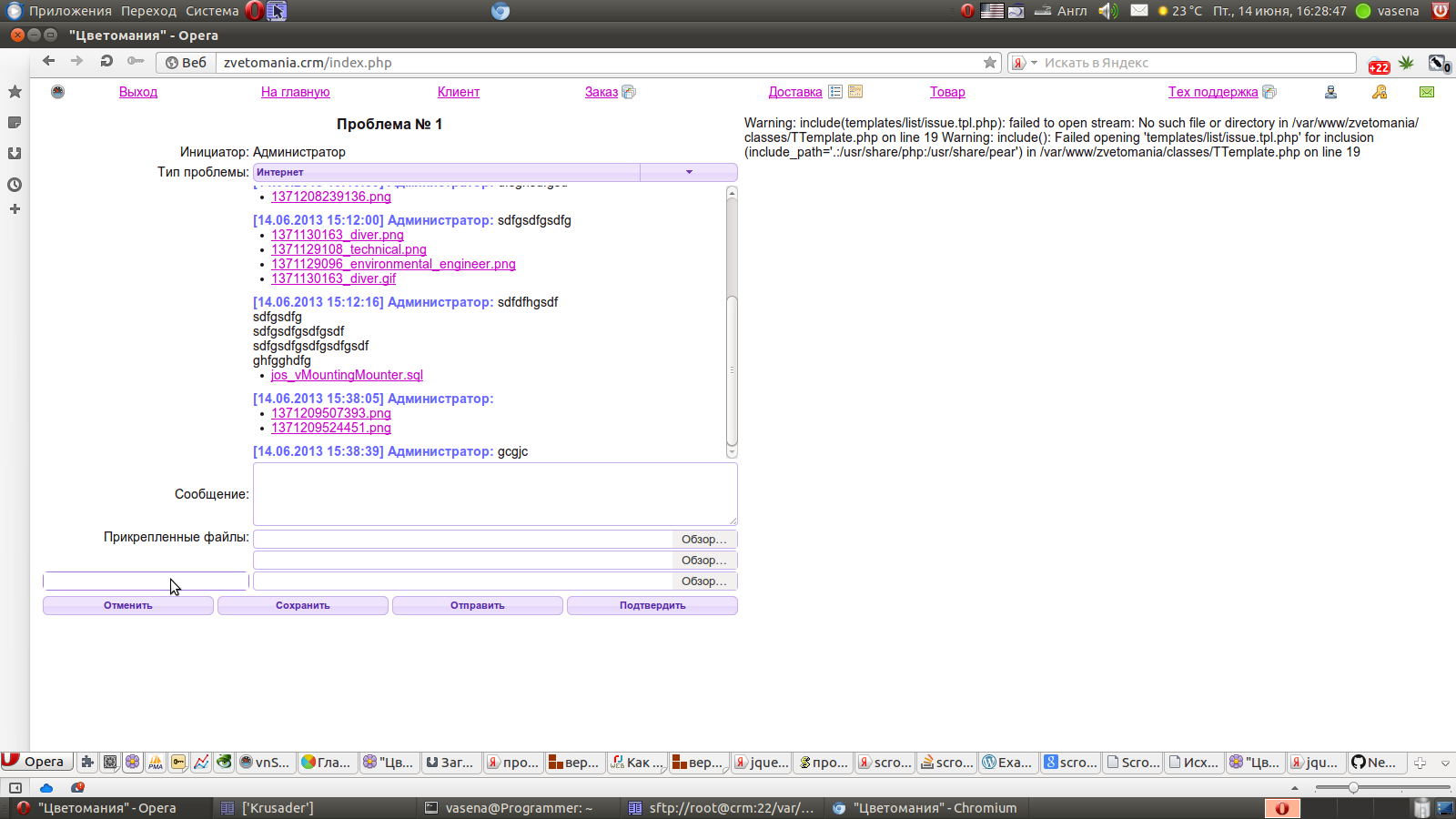Click the browser Back arrow

click(x=49, y=61)
